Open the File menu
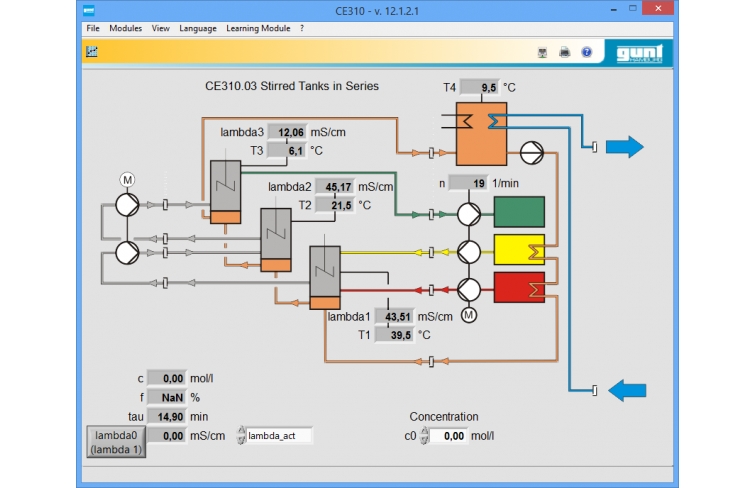The image size is (755, 488). (93, 28)
